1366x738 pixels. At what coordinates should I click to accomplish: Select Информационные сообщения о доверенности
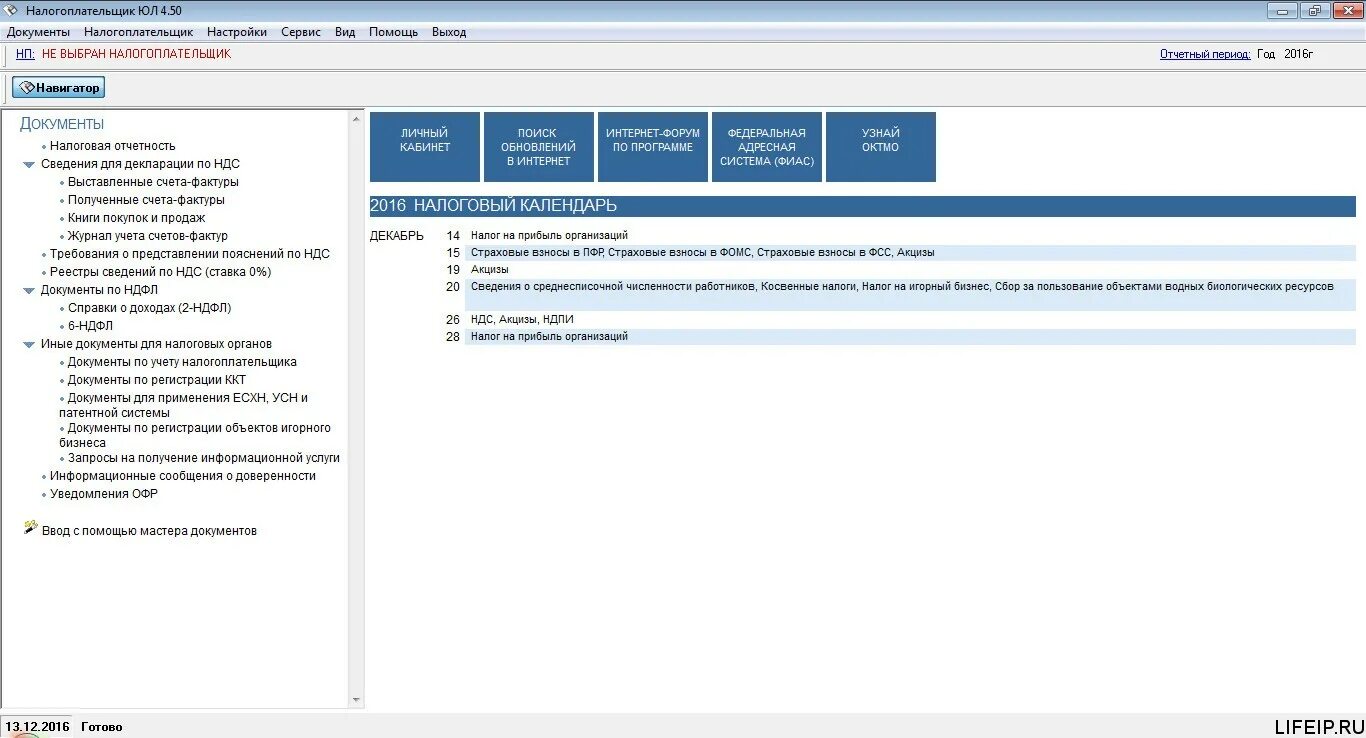tap(183, 476)
